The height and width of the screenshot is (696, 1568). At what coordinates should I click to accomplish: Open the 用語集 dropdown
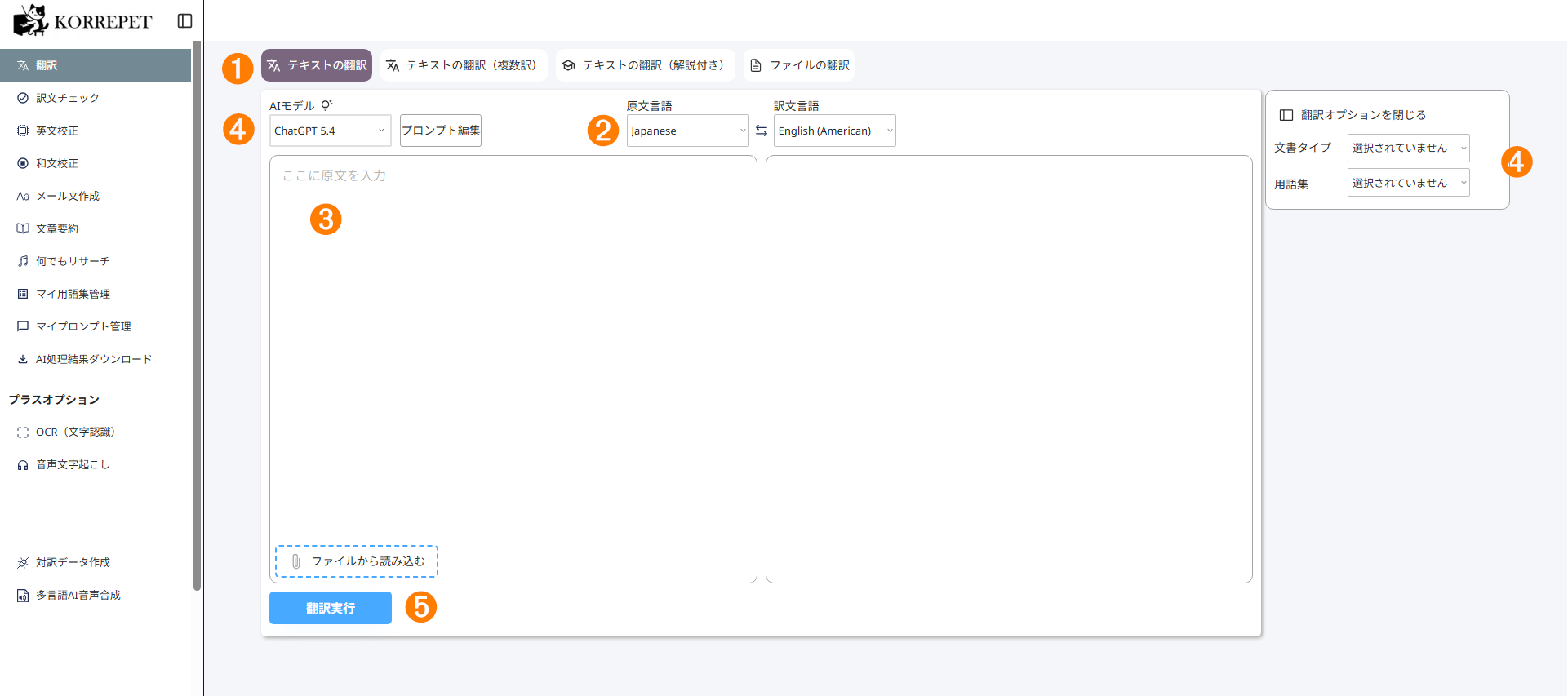point(1409,183)
